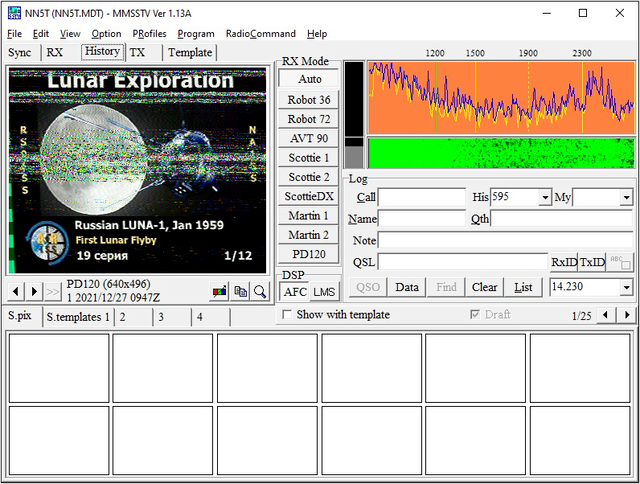The width and height of the screenshot is (640, 484).
Task: Open the RadioCommand menu
Action: pyautogui.click(x=260, y=33)
